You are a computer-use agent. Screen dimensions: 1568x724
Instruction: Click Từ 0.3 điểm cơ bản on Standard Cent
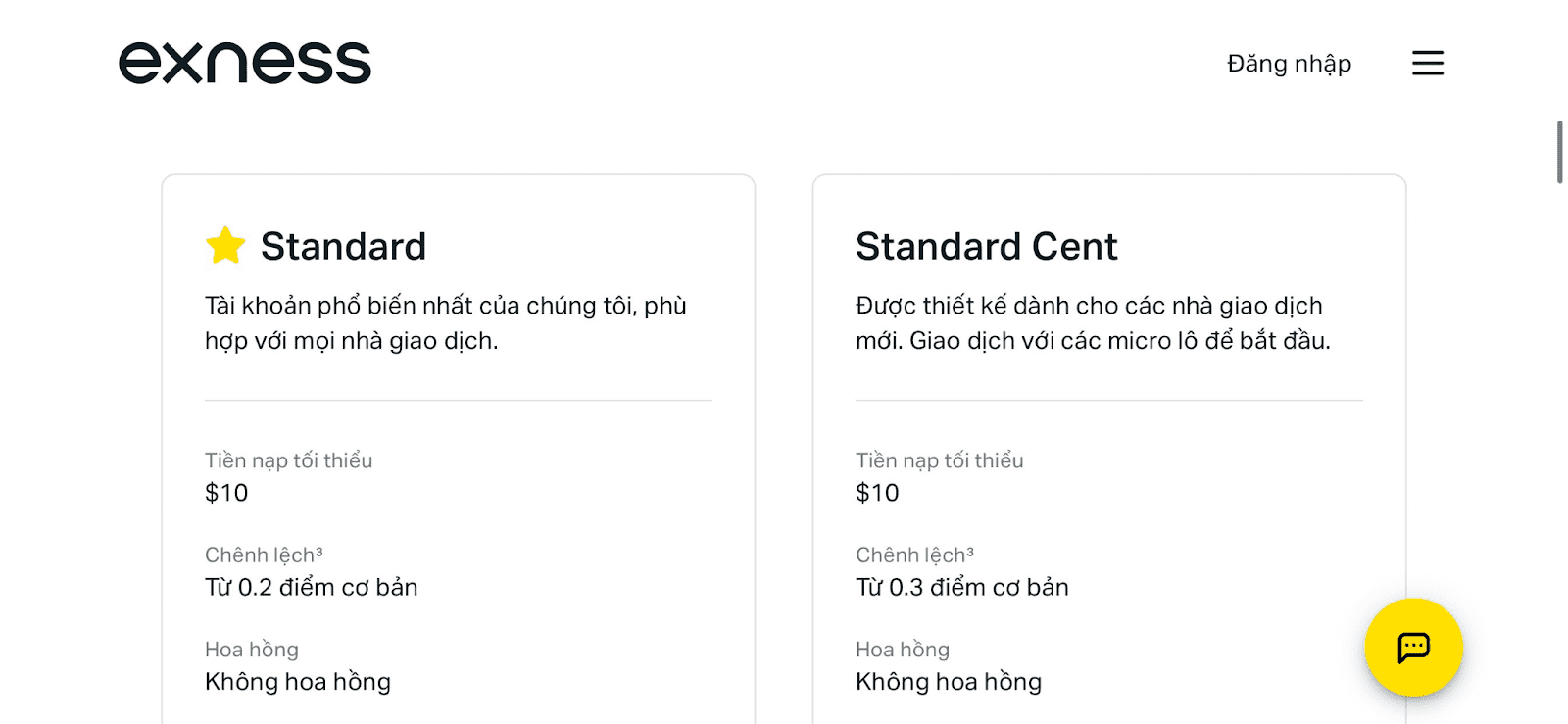coord(961,587)
